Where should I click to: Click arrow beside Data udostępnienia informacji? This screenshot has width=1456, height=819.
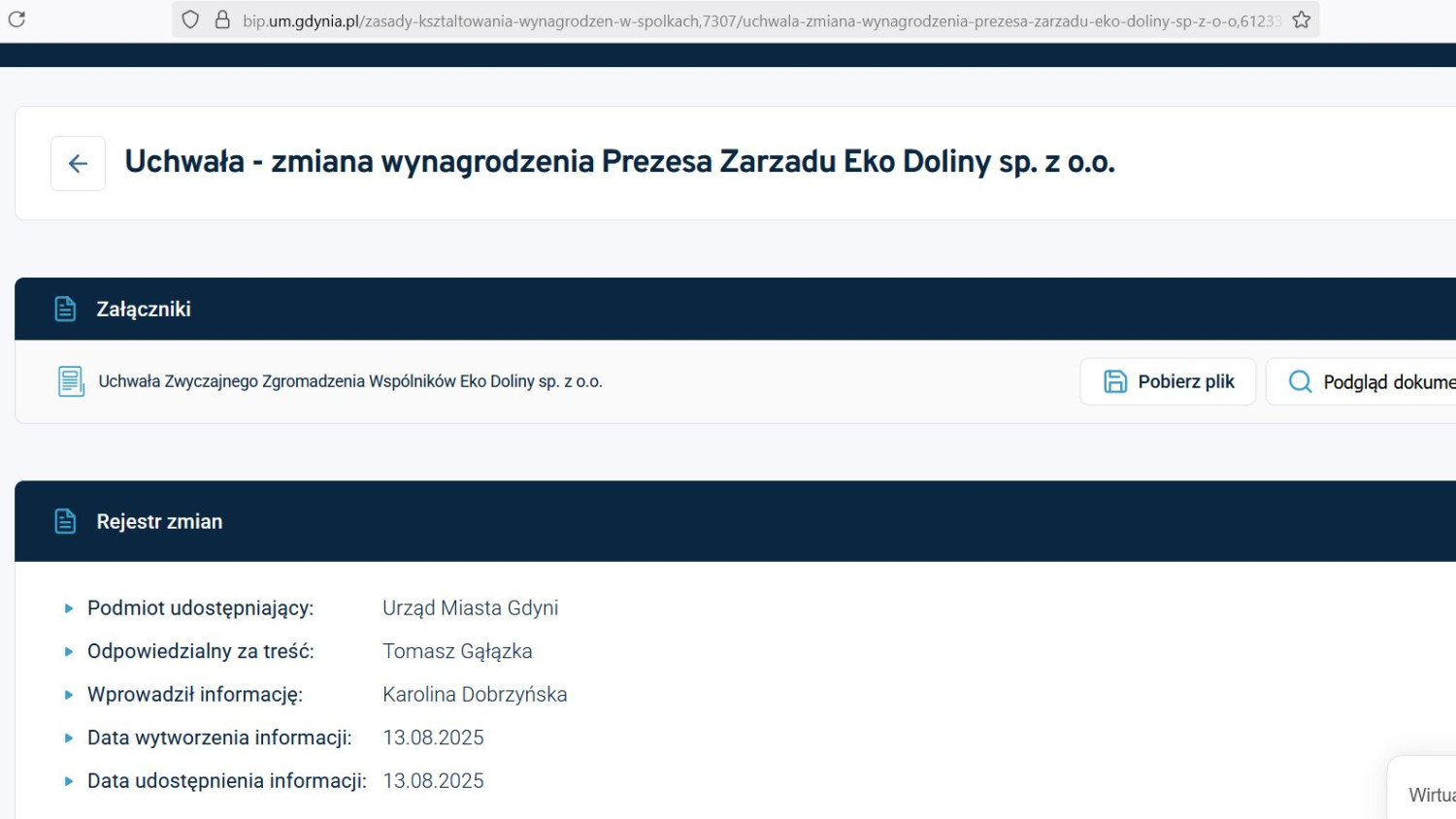click(69, 781)
